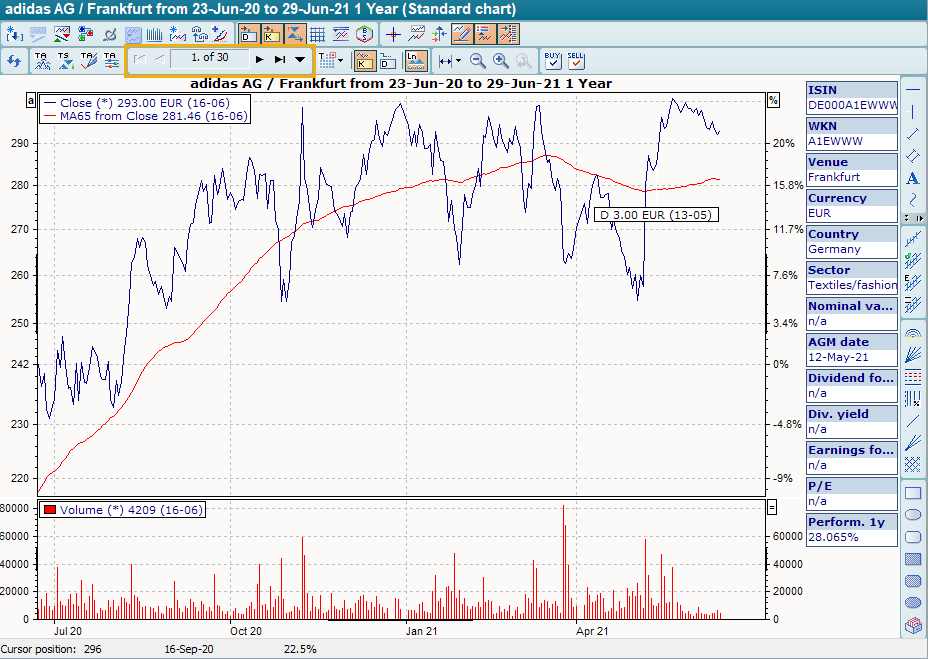Select the Fibonacci arcs drawing tool
This screenshot has width=928, height=659.
coord(912,334)
